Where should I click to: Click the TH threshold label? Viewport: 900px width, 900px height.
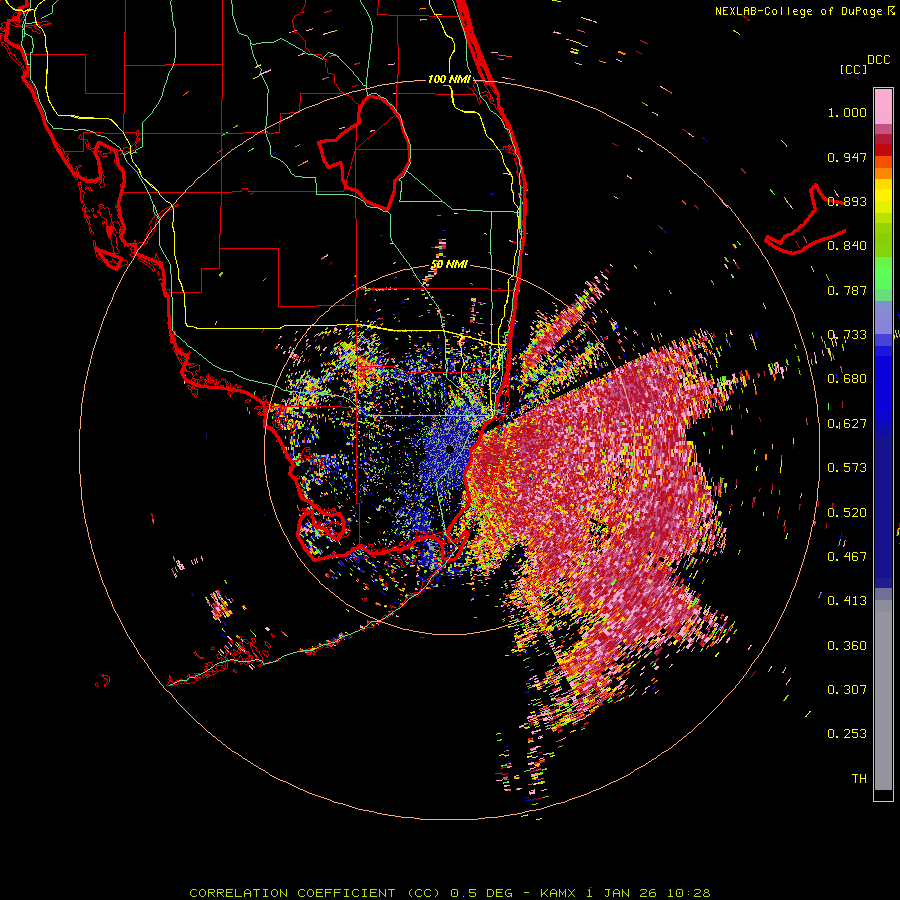859,779
